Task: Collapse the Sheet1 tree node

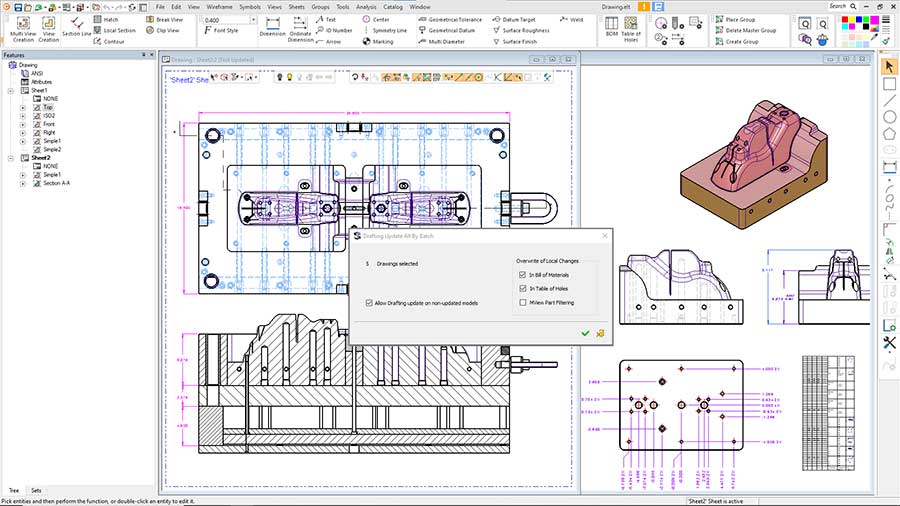Action: (10, 90)
